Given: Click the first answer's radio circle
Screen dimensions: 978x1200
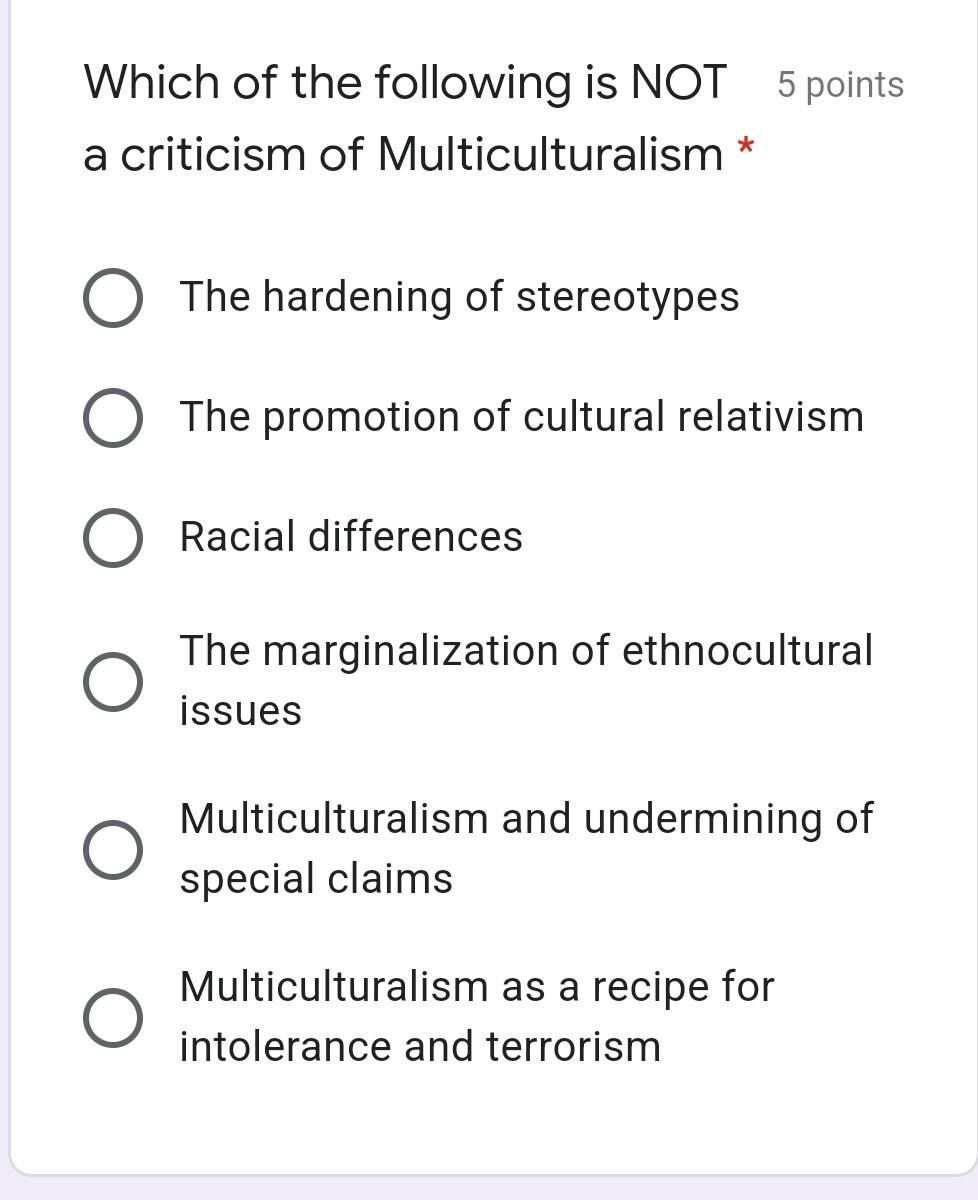Looking at the screenshot, I should [112, 296].
